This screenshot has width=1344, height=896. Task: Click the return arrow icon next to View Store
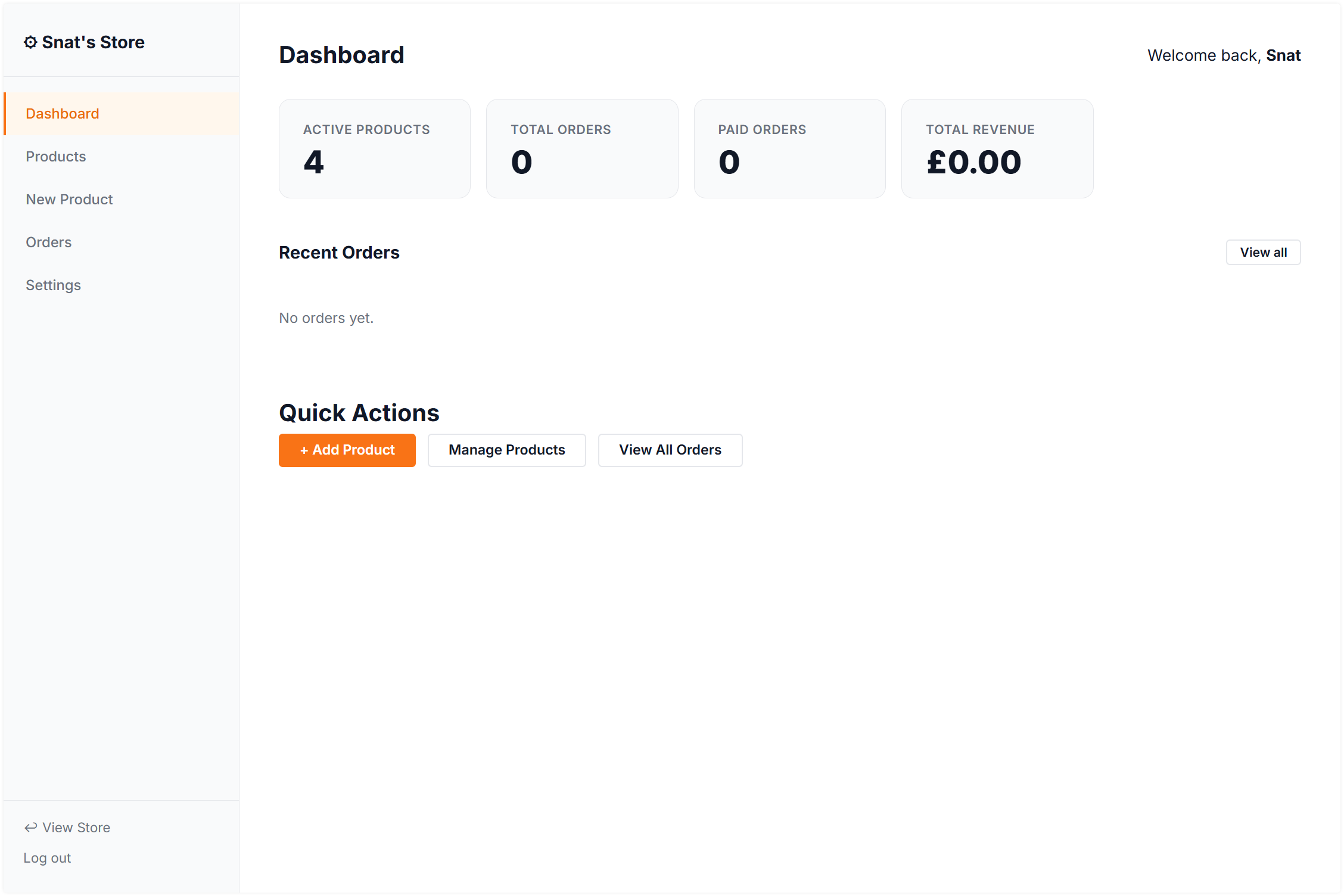(31, 827)
